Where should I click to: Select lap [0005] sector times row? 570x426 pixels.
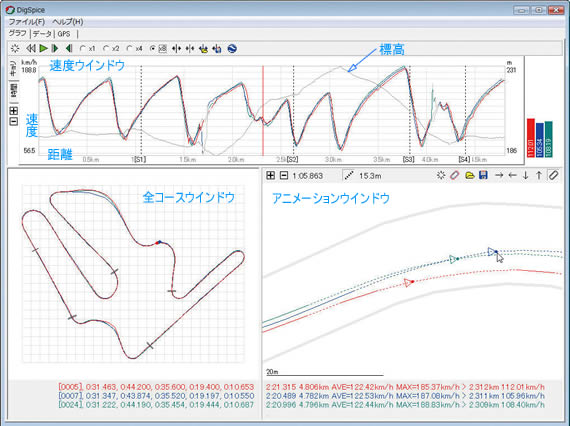[x=156, y=387]
